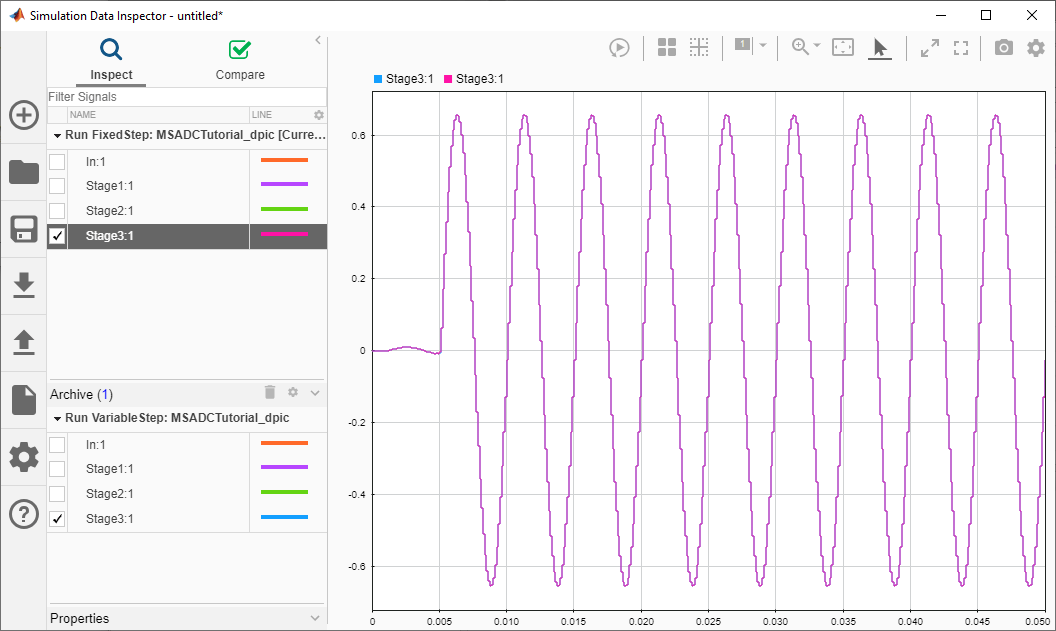Open session with folder sidebar icon

click(24, 172)
